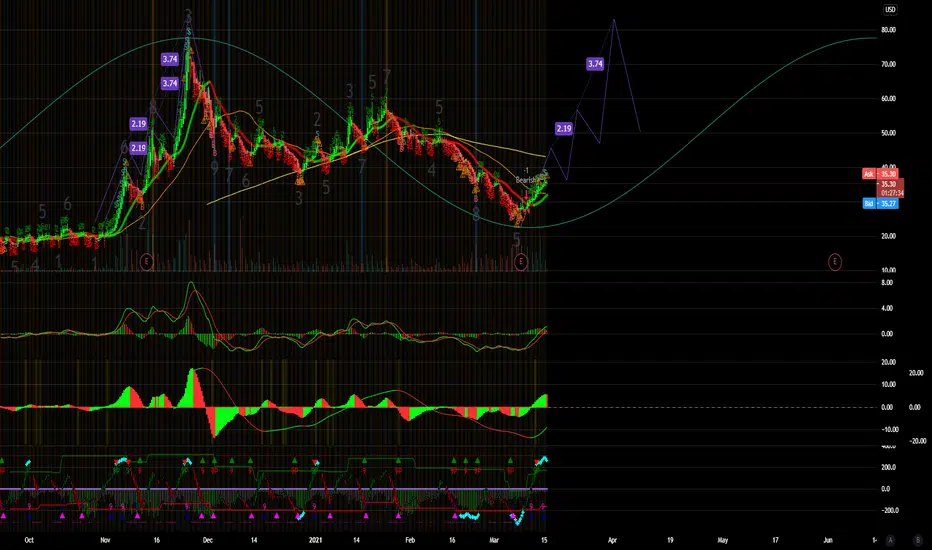932x550 pixels.
Task: Click the Oct time axis label
Action: [x=29, y=540]
